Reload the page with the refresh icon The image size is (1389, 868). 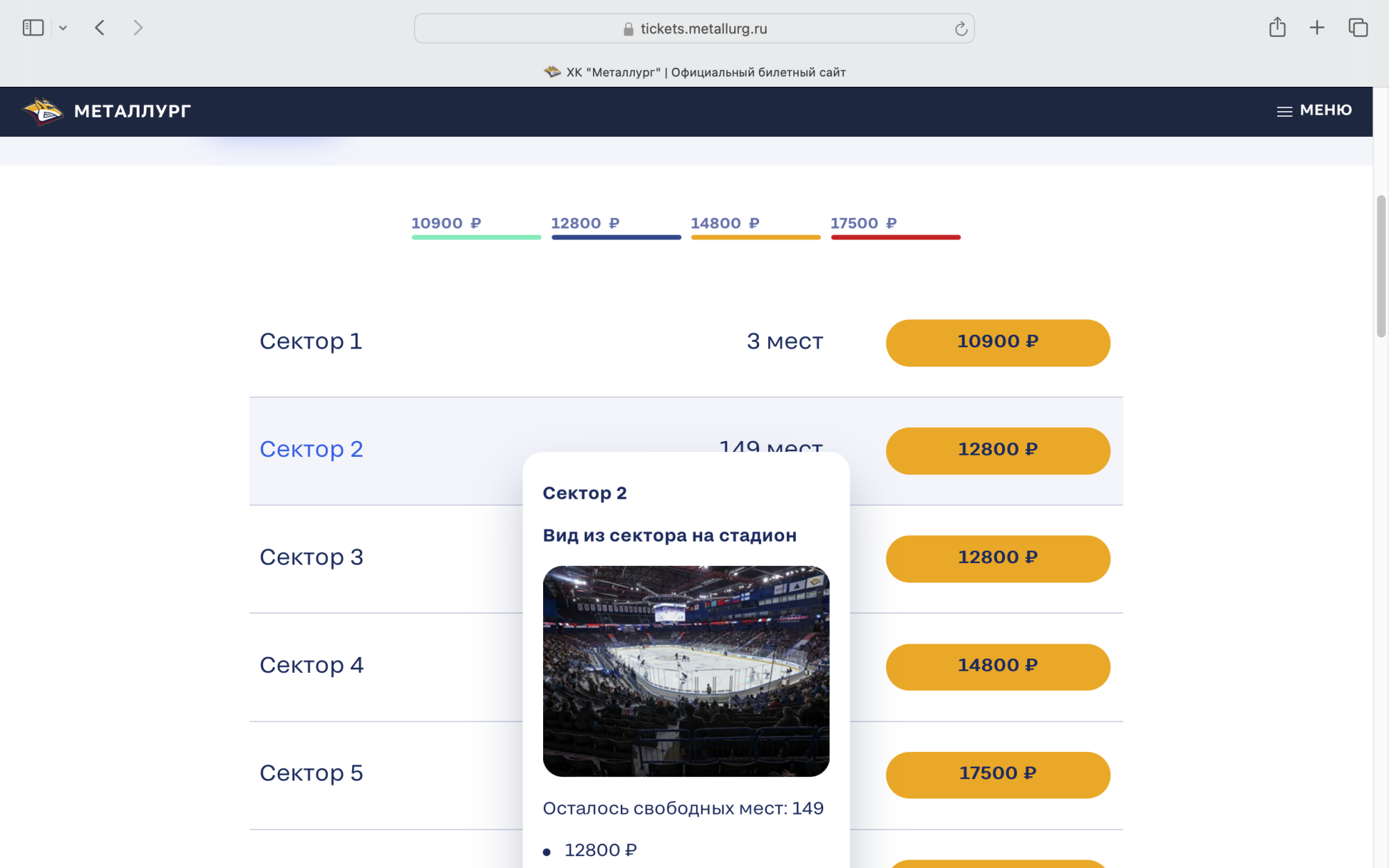click(x=960, y=28)
